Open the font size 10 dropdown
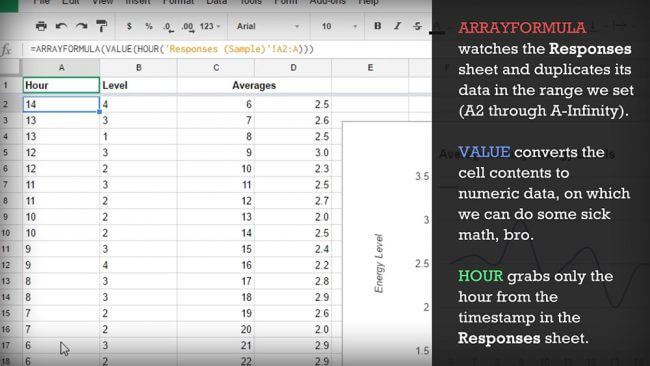Viewport: 650px width, 366px height. [x=339, y=26]
